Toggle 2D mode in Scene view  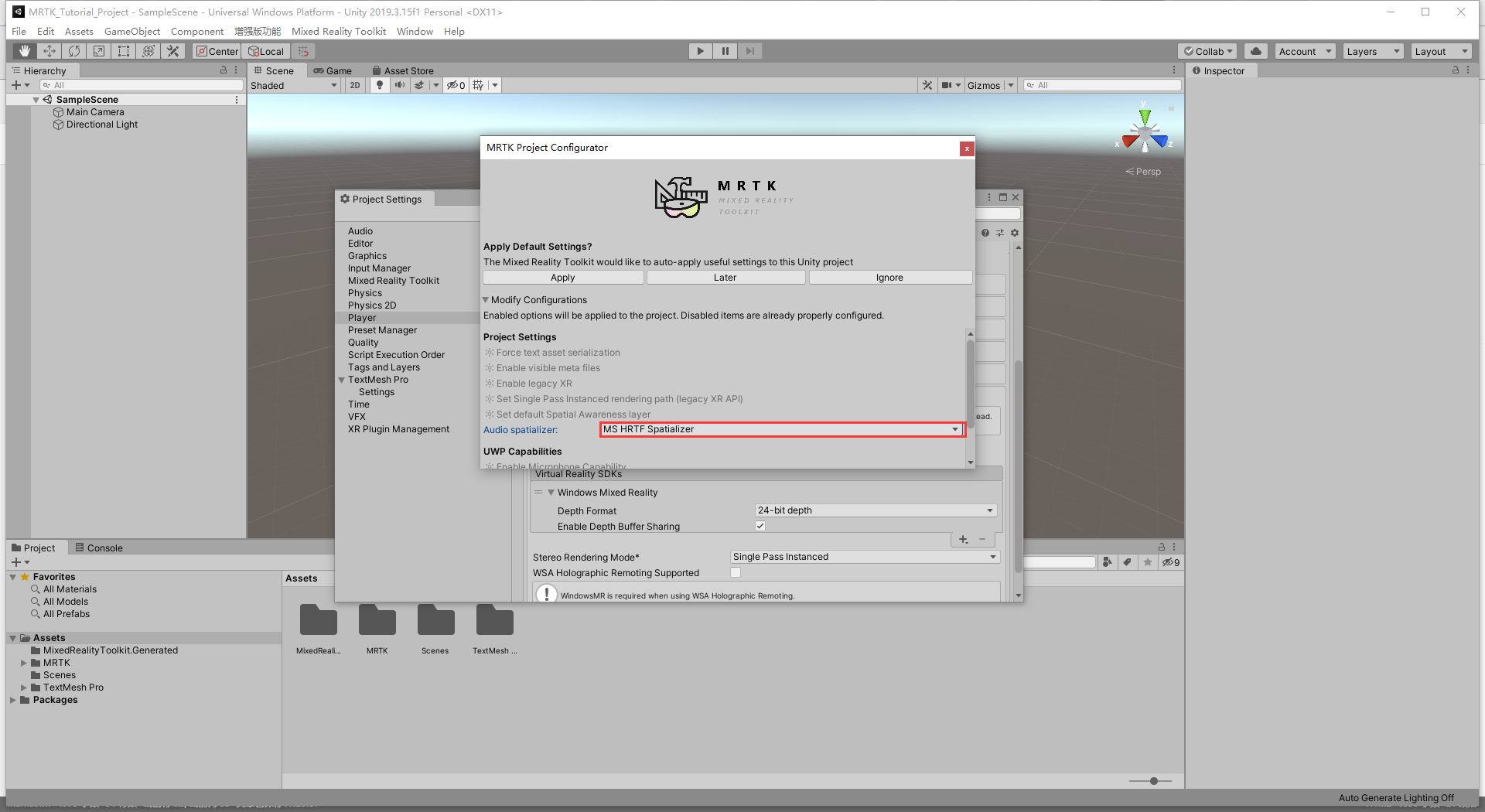(x=355, y=85)
